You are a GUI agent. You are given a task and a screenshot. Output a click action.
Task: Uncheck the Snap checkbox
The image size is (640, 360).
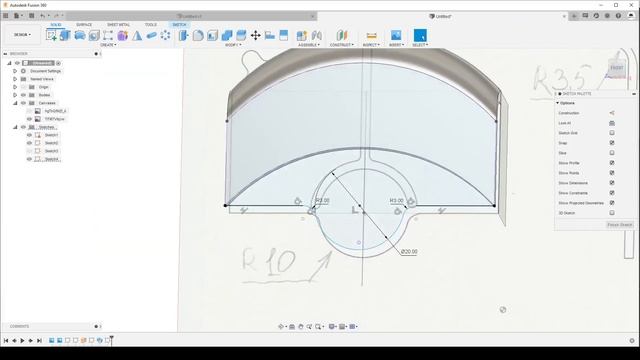612,143
